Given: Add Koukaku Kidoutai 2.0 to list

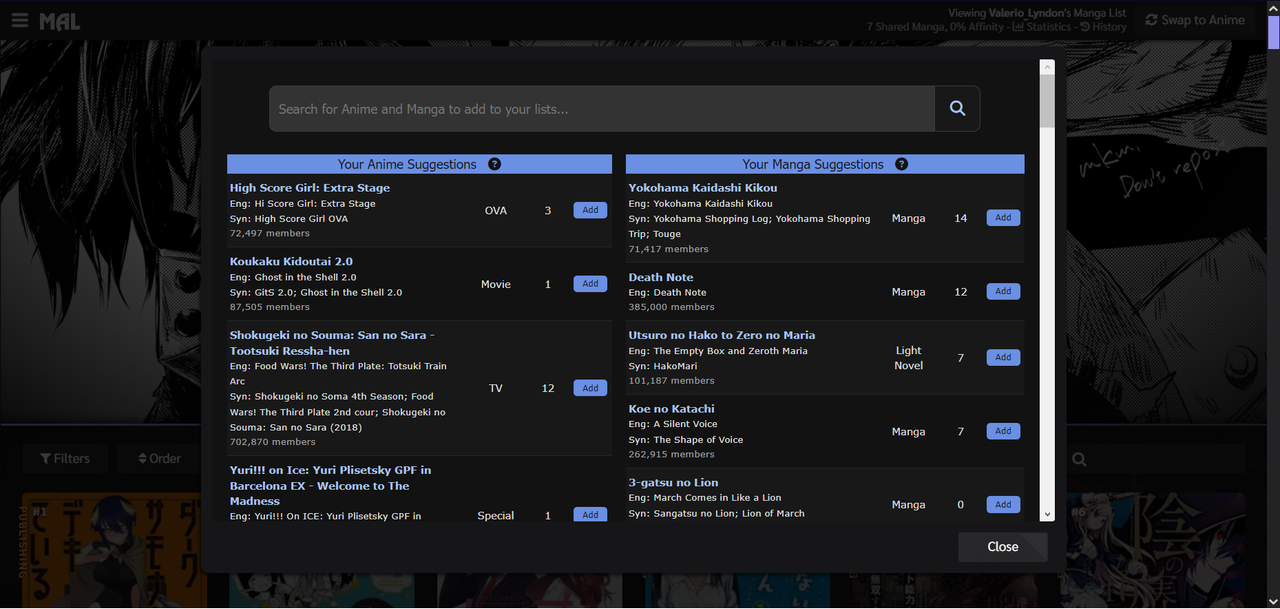Looking at the screenshot, I should point(590,284).
